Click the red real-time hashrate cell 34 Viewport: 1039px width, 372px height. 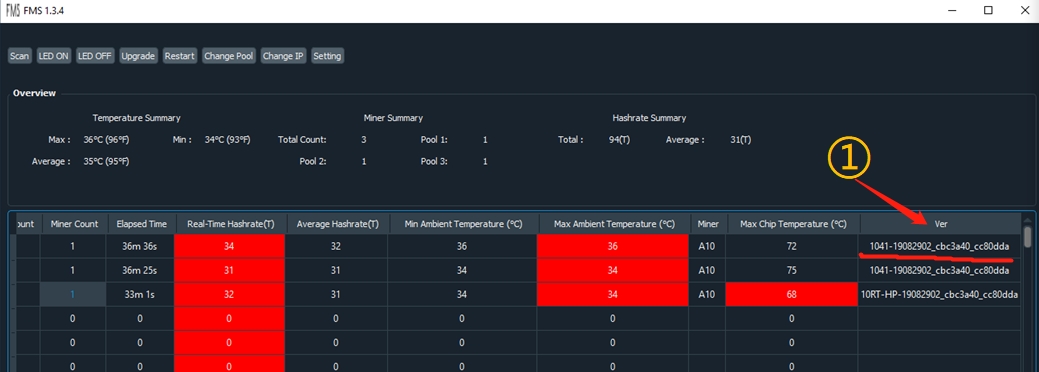click(x=230, y=246)
